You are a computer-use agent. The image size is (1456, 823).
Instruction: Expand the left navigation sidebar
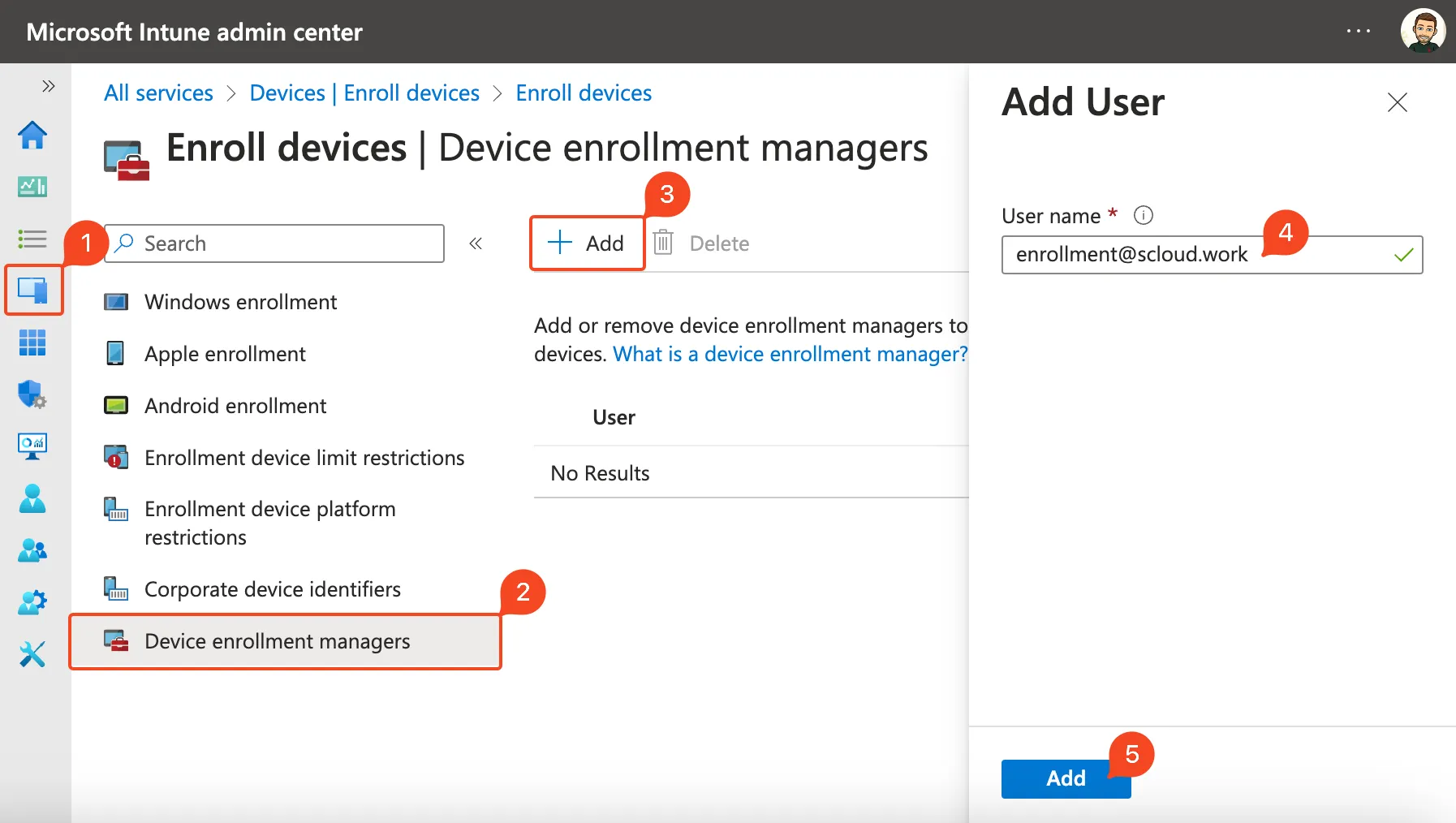49,86
